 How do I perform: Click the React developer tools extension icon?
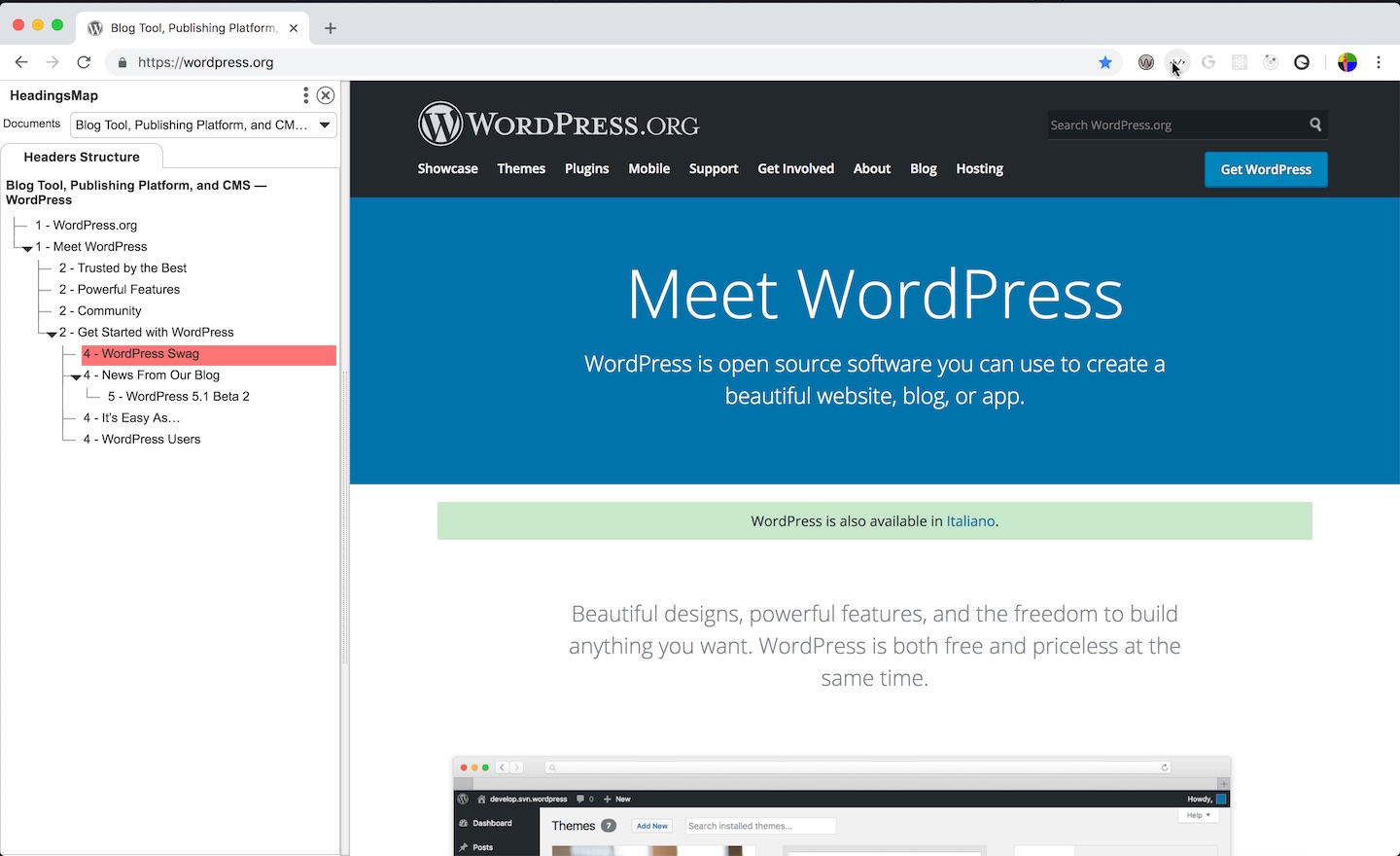(1240, 62)
